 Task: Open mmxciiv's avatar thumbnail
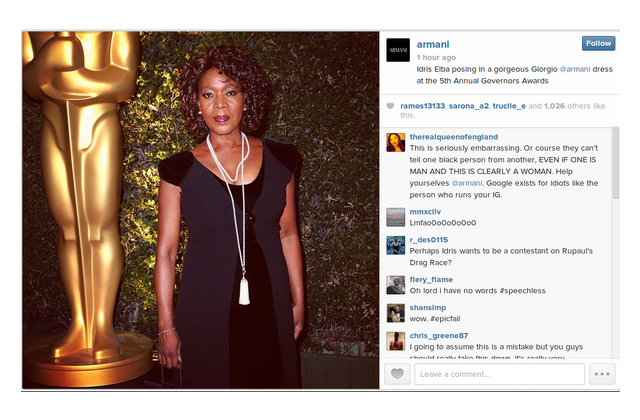pos(396,217)
